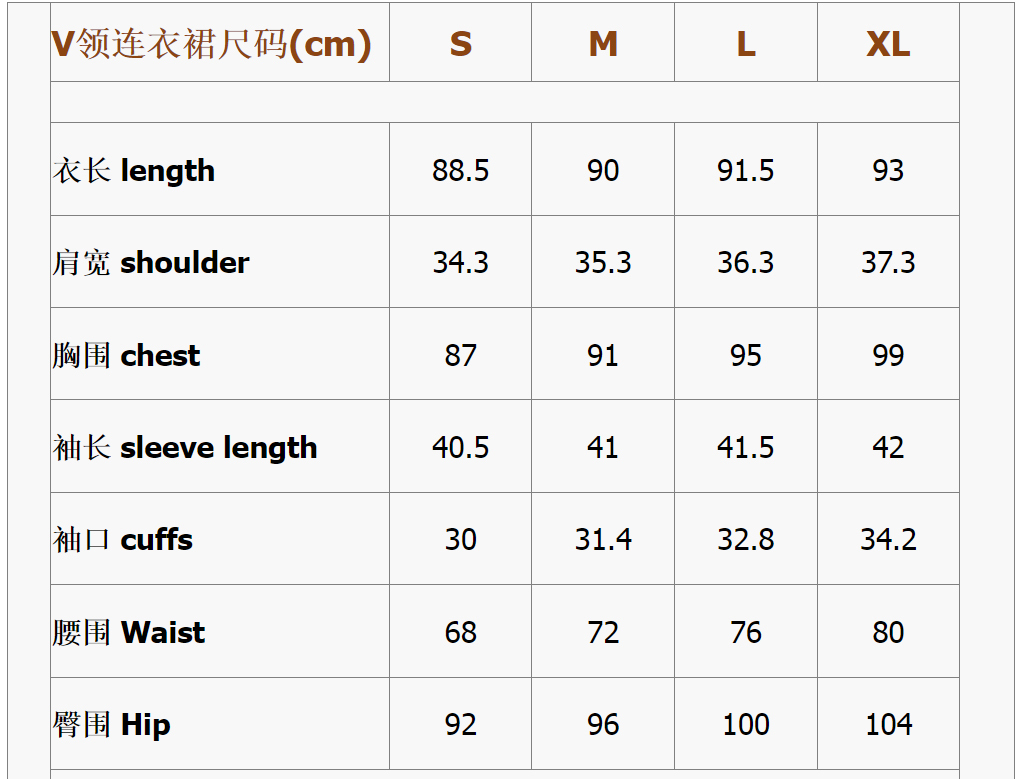Image resolution: width=1026 pixels, height=779 pixels.
Task: Click the 袖口 cuffs row label
Action: click(123, 540)
